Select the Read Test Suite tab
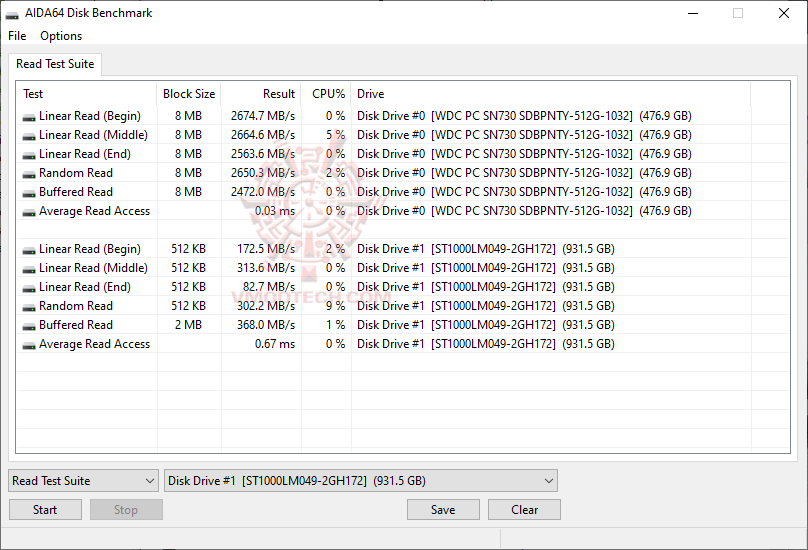This screenshot has height=550, width=808. click(x=55, y=64)
